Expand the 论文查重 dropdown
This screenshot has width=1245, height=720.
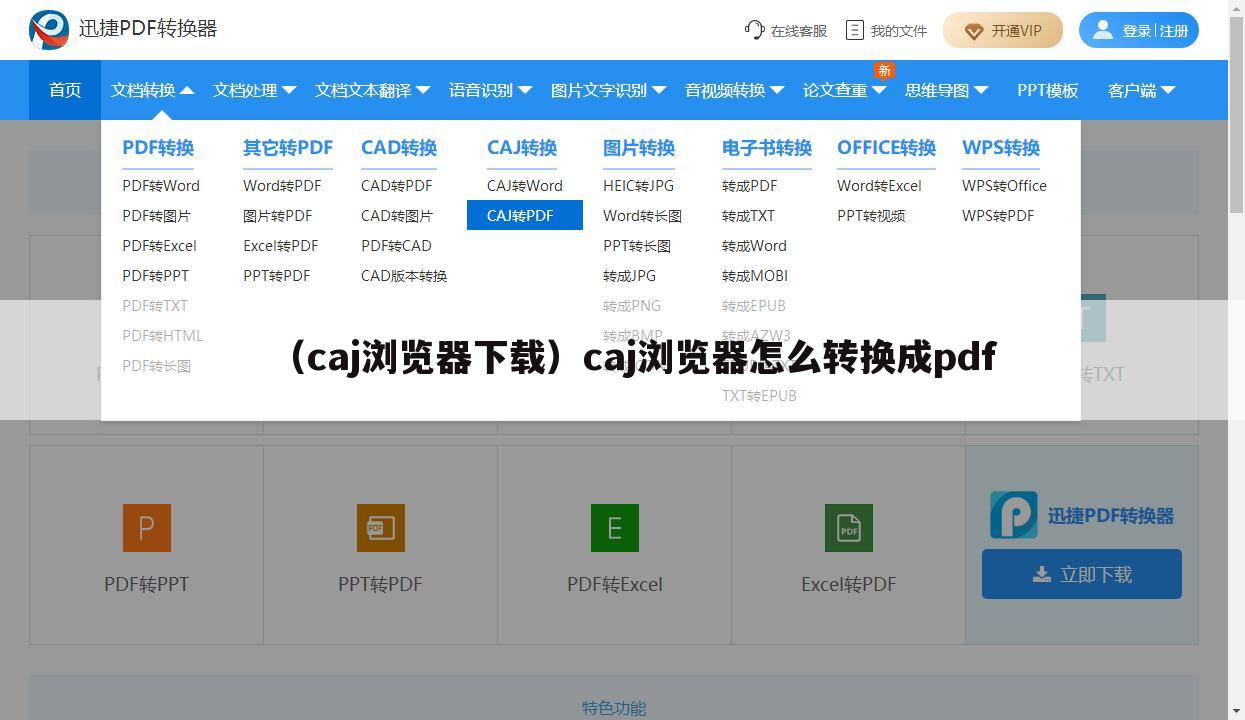coord(879,90)
